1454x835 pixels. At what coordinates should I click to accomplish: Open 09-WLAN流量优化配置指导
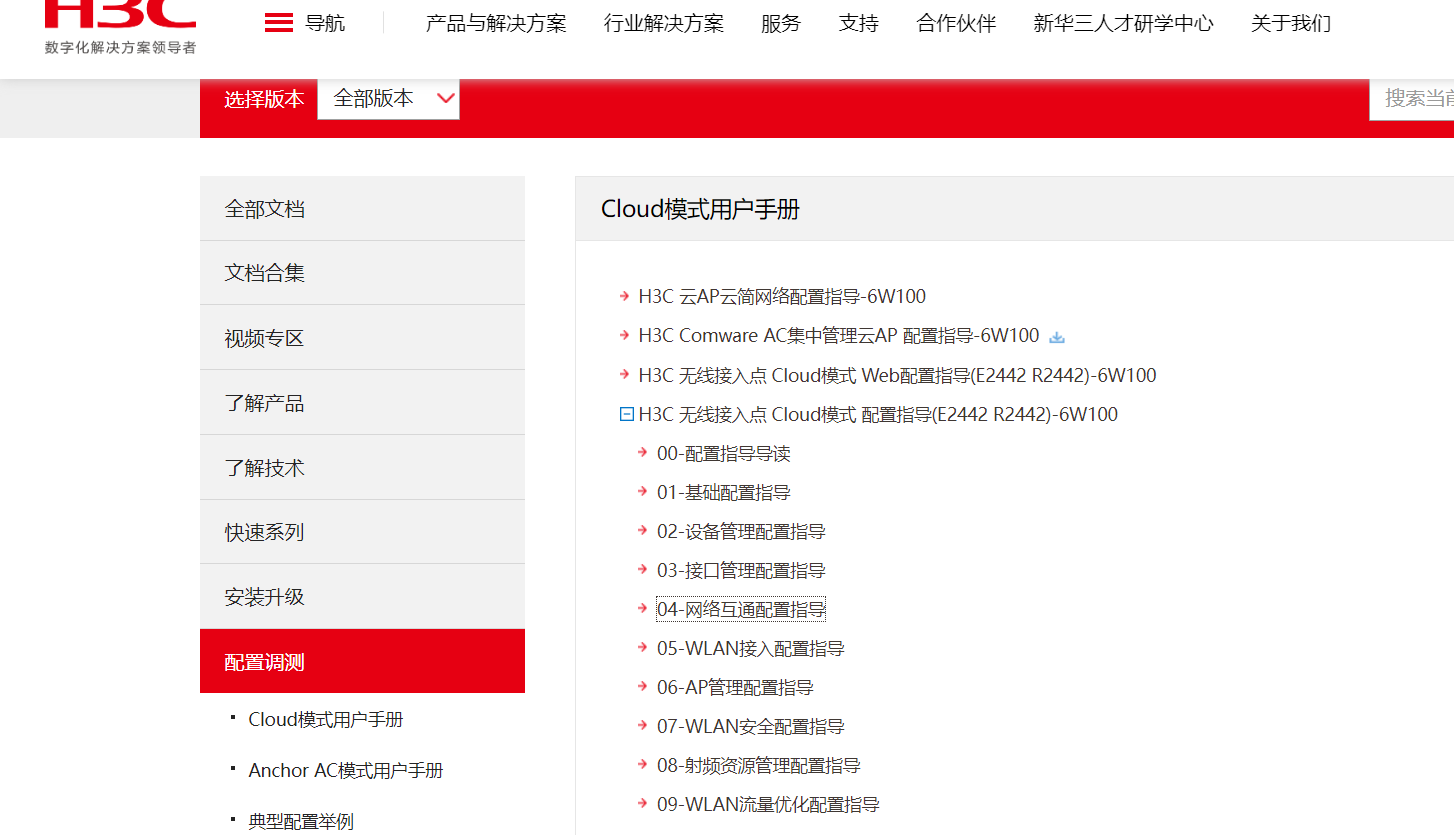pos(768,805)
